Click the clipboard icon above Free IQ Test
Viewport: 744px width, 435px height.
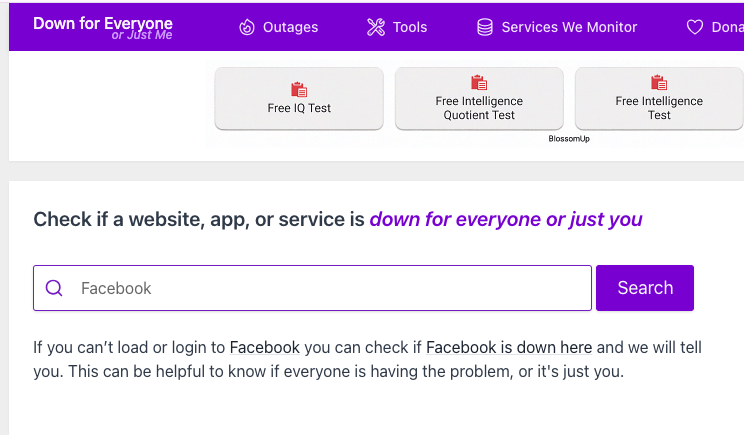click(x=299, y=89)
